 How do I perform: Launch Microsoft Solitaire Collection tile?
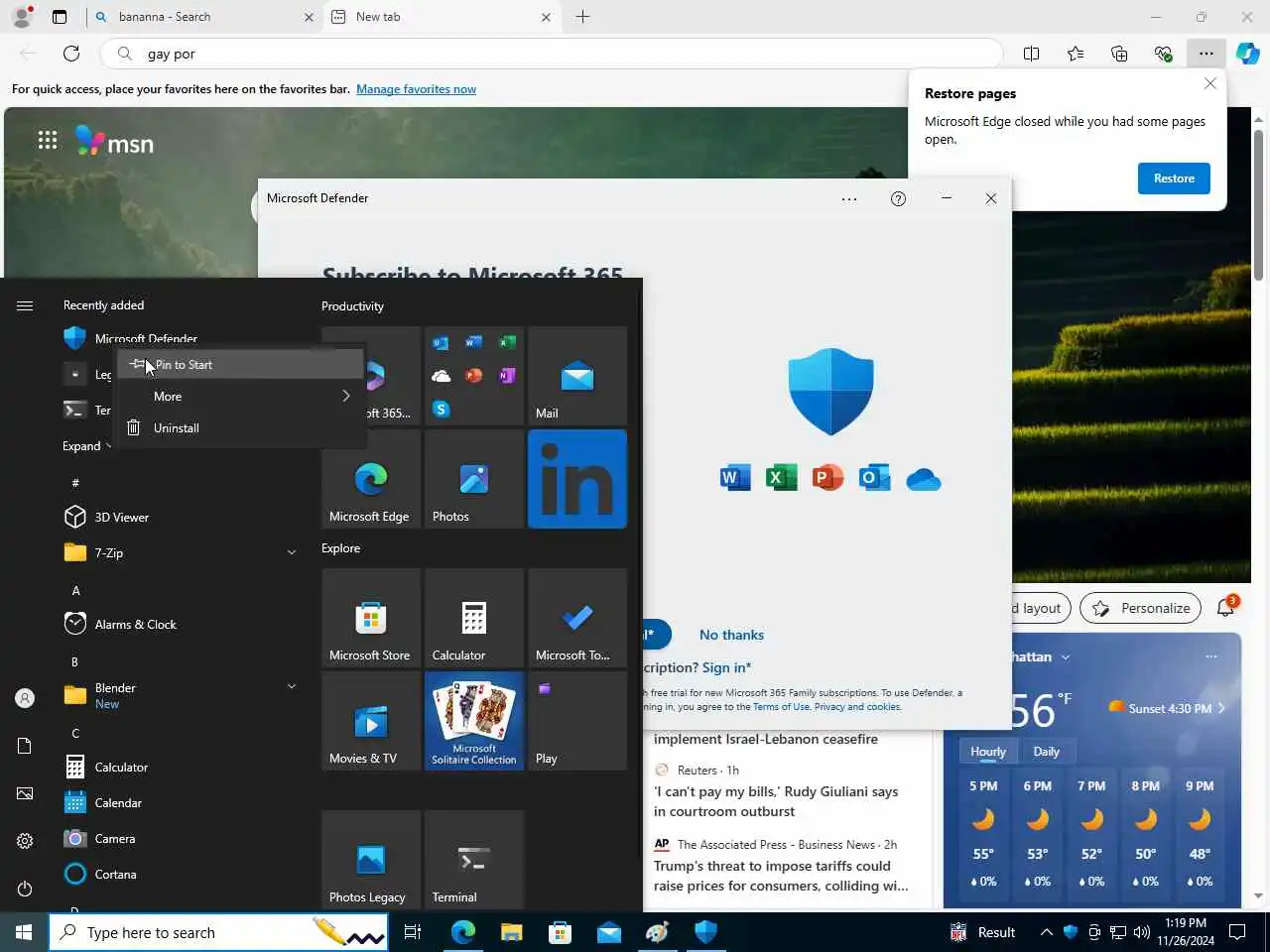point(474,721)
